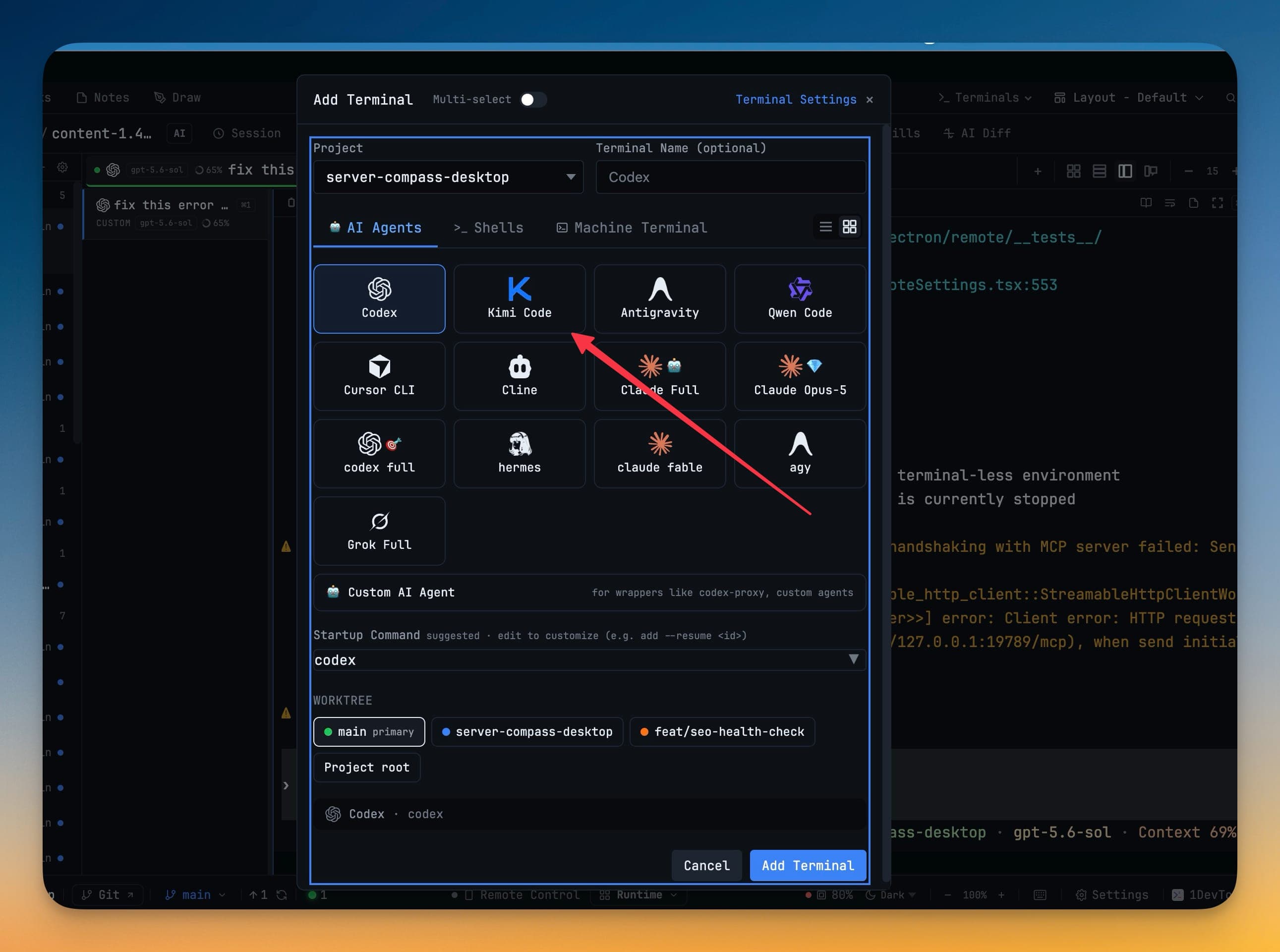Open the AI Diff tab
The image size is (1280, 952).
click(977, 133)
